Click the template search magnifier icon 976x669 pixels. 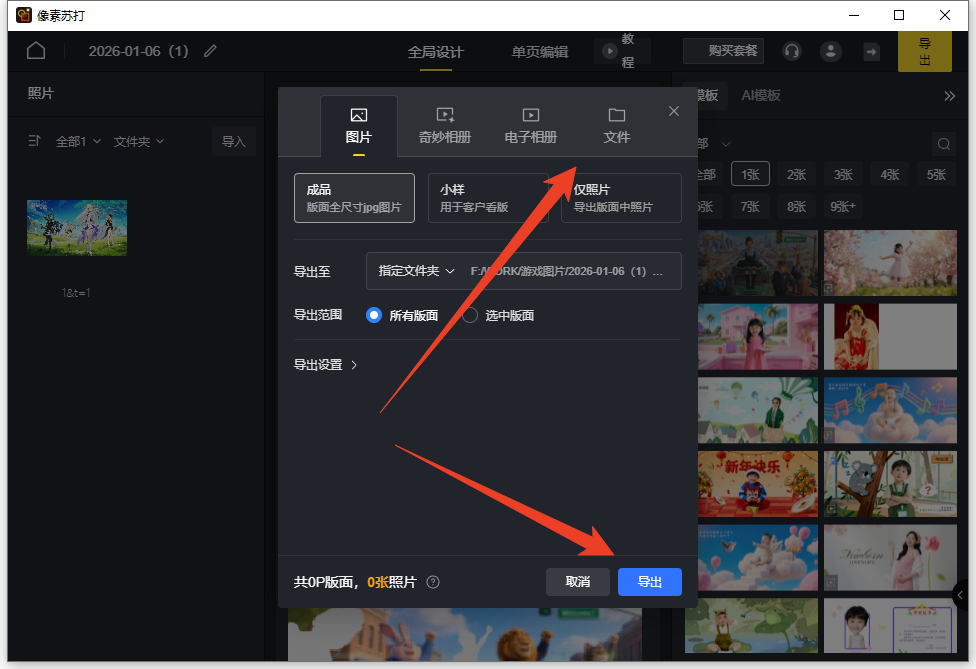944,144
